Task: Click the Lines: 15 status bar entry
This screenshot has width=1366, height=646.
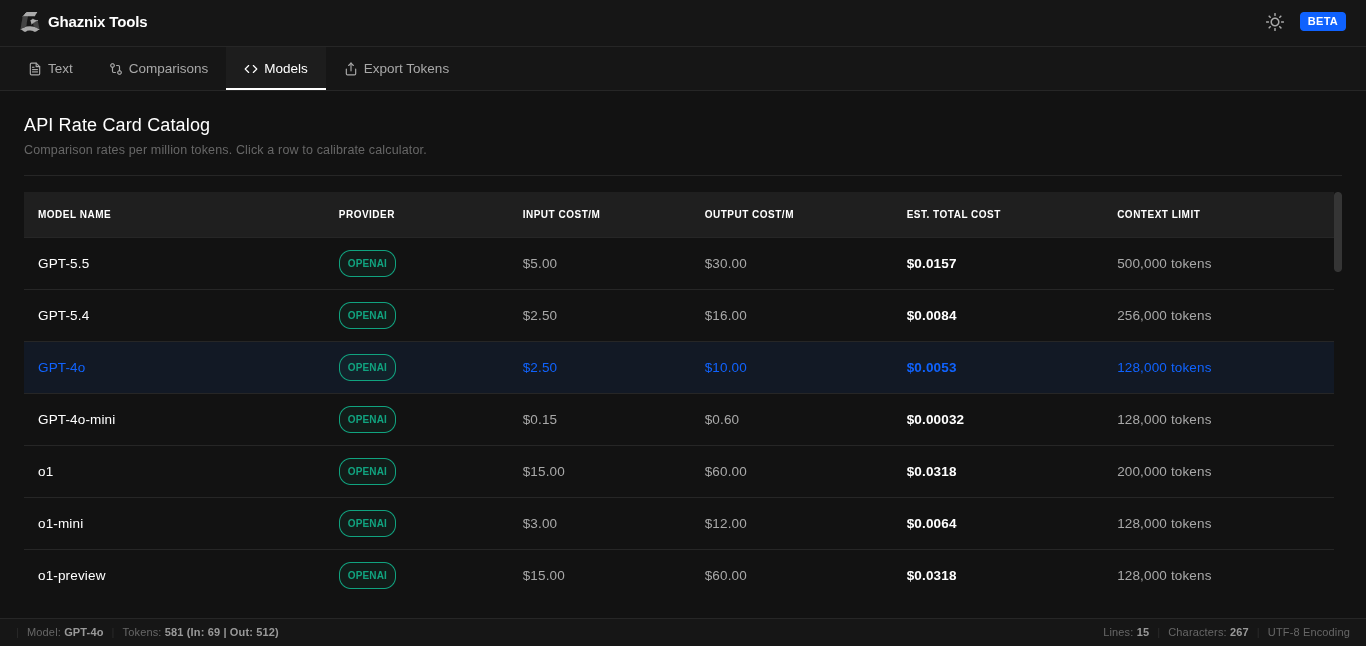Action: pyautogui.click(x=1126, y=632)
